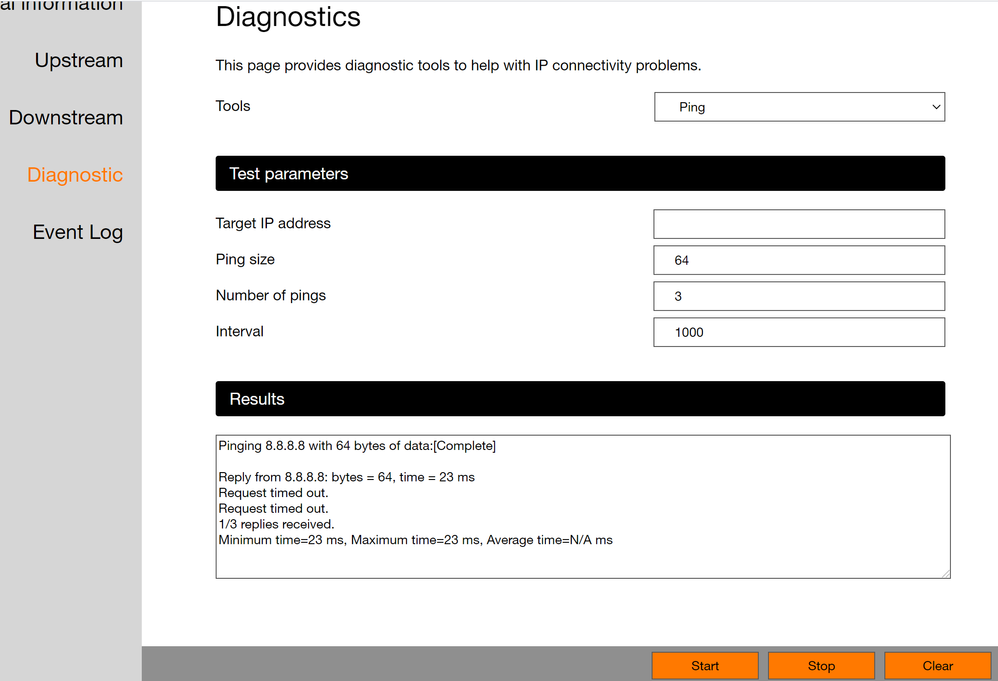Click the 'Minimum time=23 ms' summary line
Image resolution: width=998 pixels, height=681 pixels.
click(416, 540)
